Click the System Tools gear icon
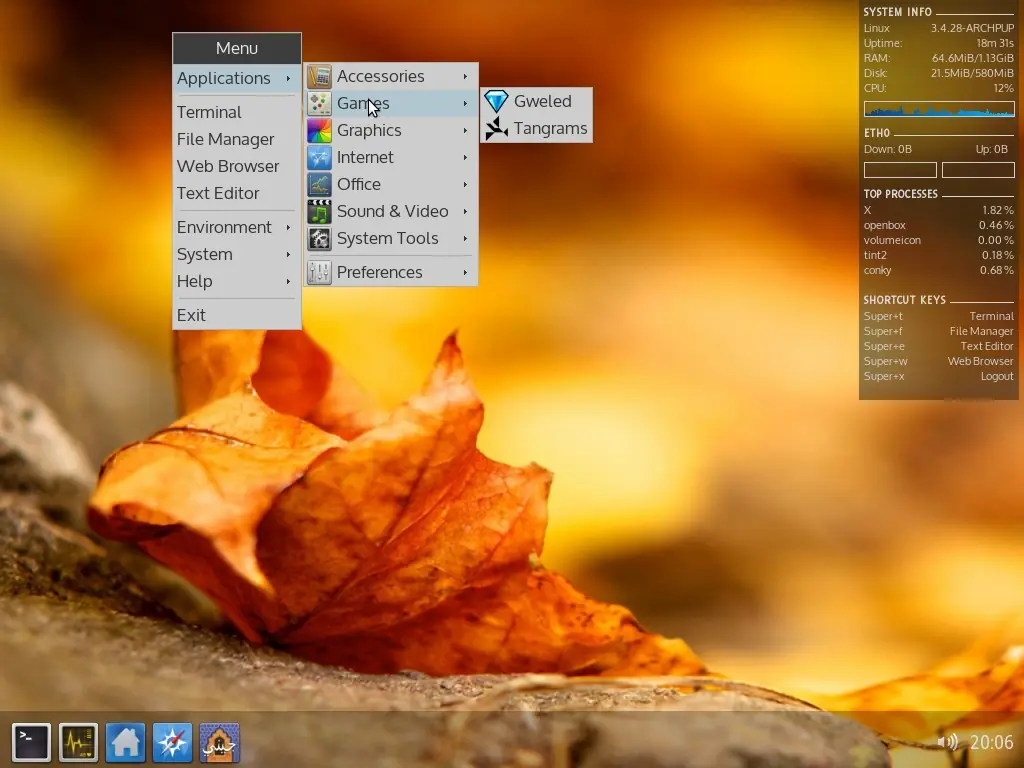The width and height of the screenshot is (1024, 768). point(319,238)
